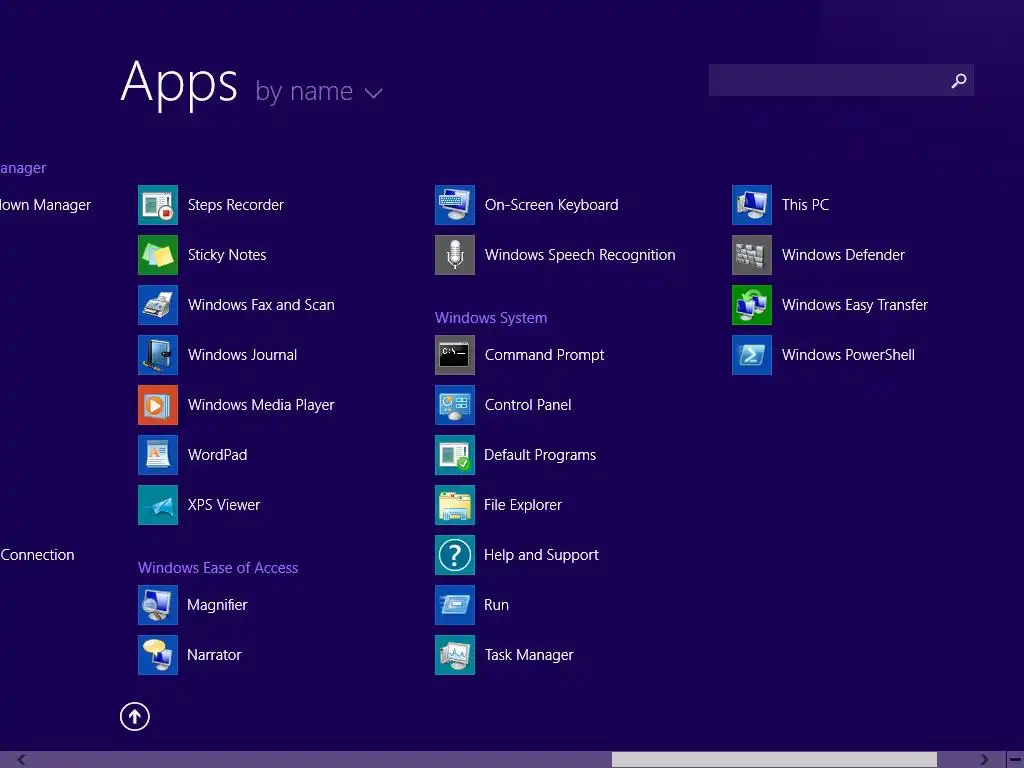Click the 'Command Prompt' text
Viewport: 1024px width, 768px height.
(x=545, y=355)
